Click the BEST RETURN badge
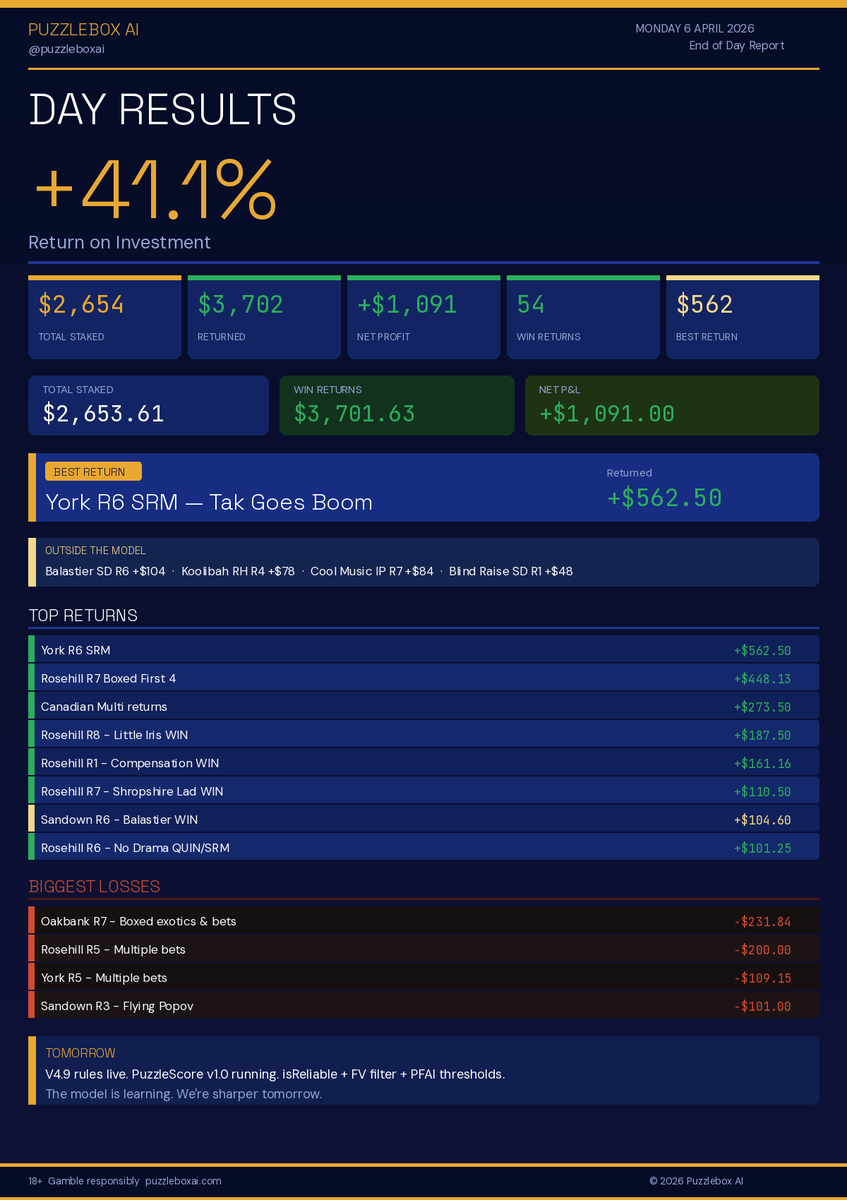 [93, 472]
